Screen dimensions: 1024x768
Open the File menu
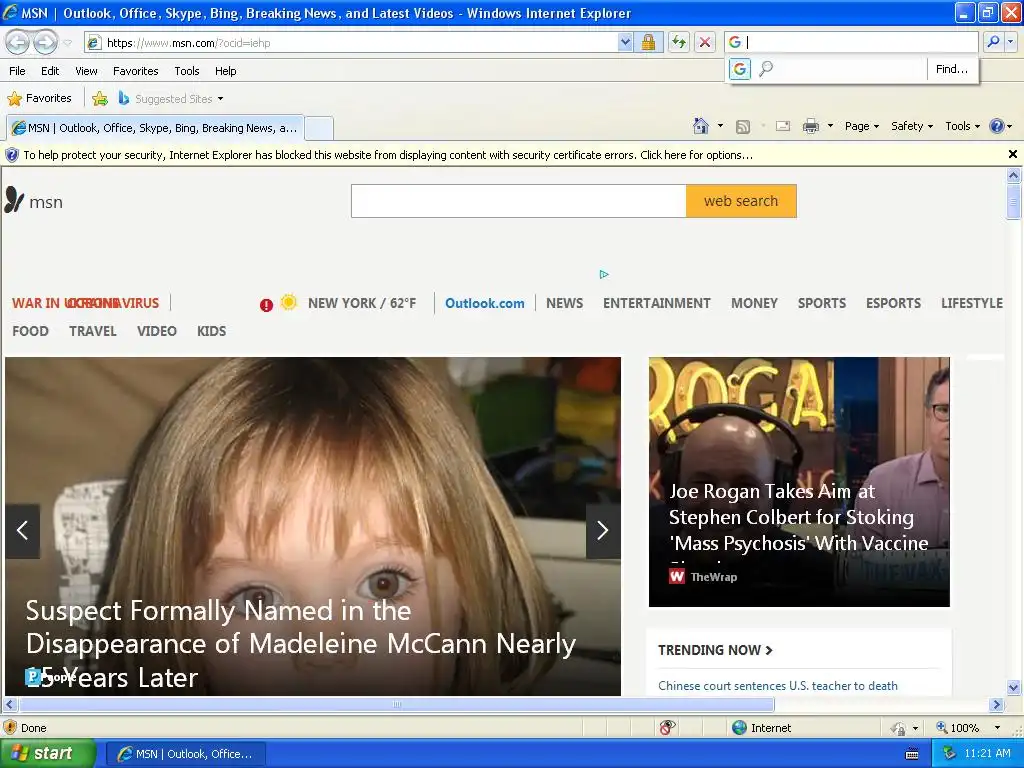(18, 71)
